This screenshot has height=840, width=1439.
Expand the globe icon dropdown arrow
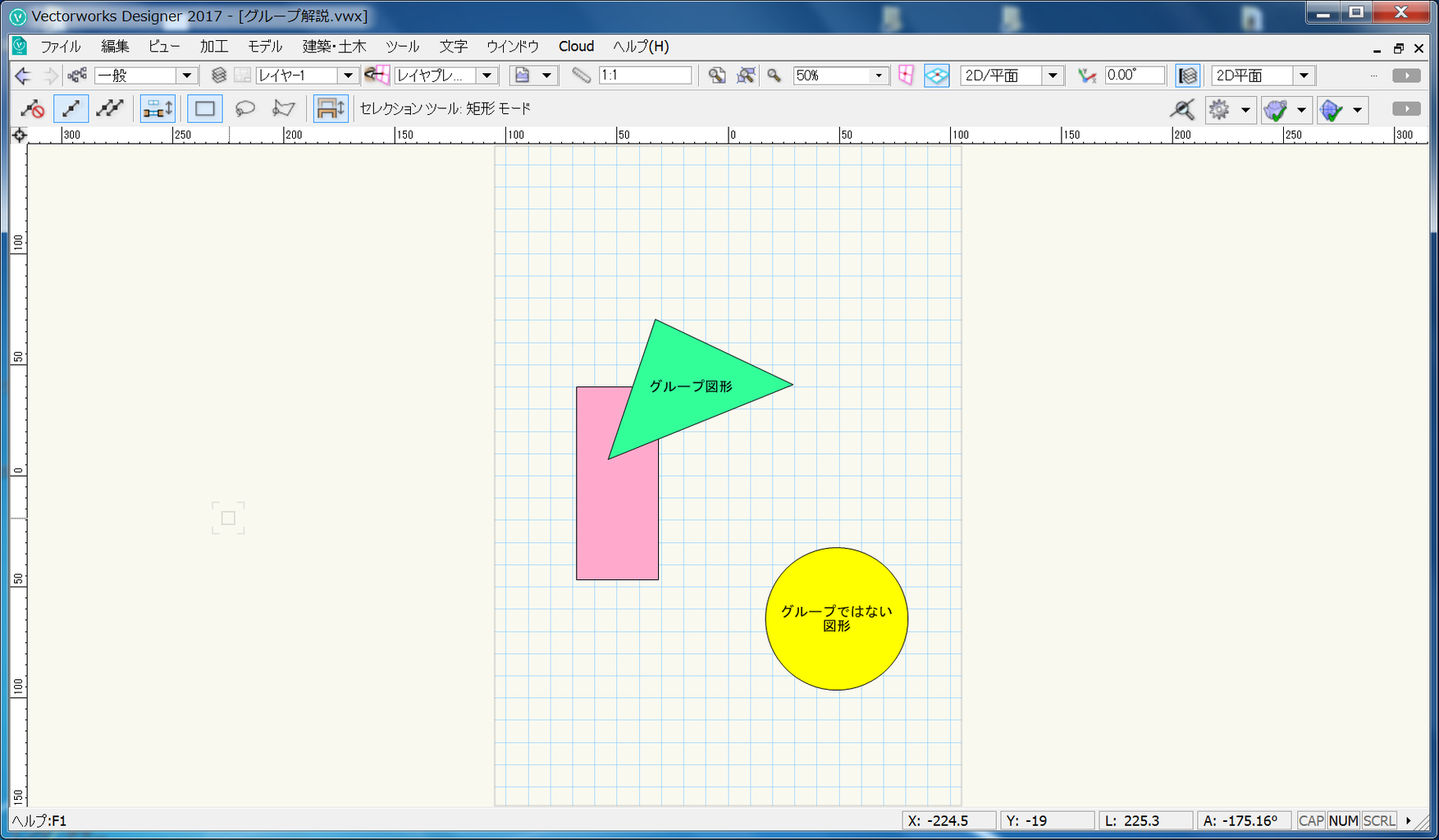pos(1356,109)
